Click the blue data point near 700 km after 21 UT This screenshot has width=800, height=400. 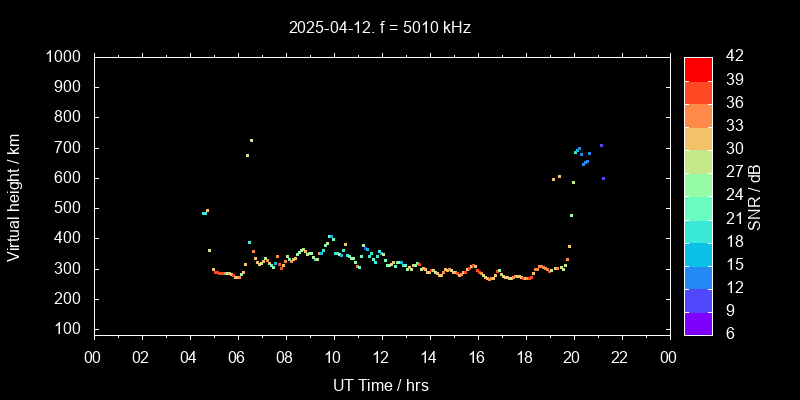pos(601,146)
